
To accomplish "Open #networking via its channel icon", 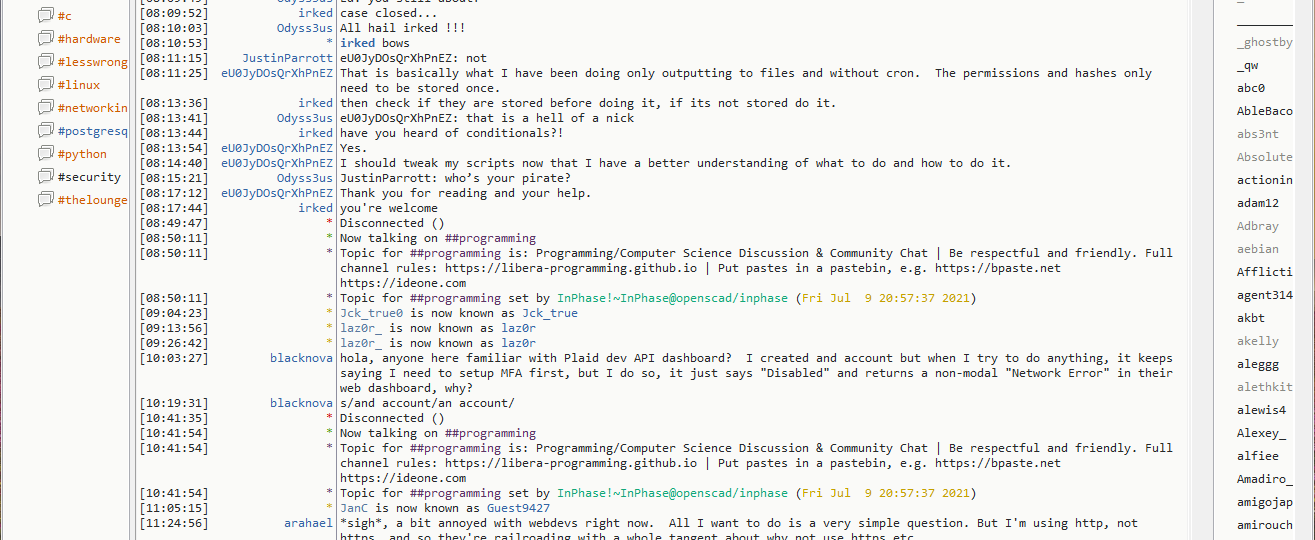I will pos(45,108).
